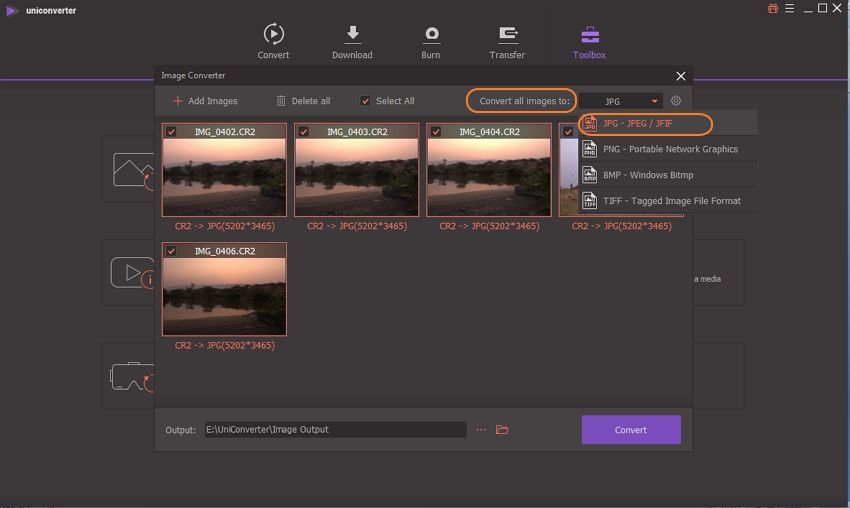Uncheck the Select All checkbox
The height and width of the screenshot is (508, 850).
[x=366, y=101]
